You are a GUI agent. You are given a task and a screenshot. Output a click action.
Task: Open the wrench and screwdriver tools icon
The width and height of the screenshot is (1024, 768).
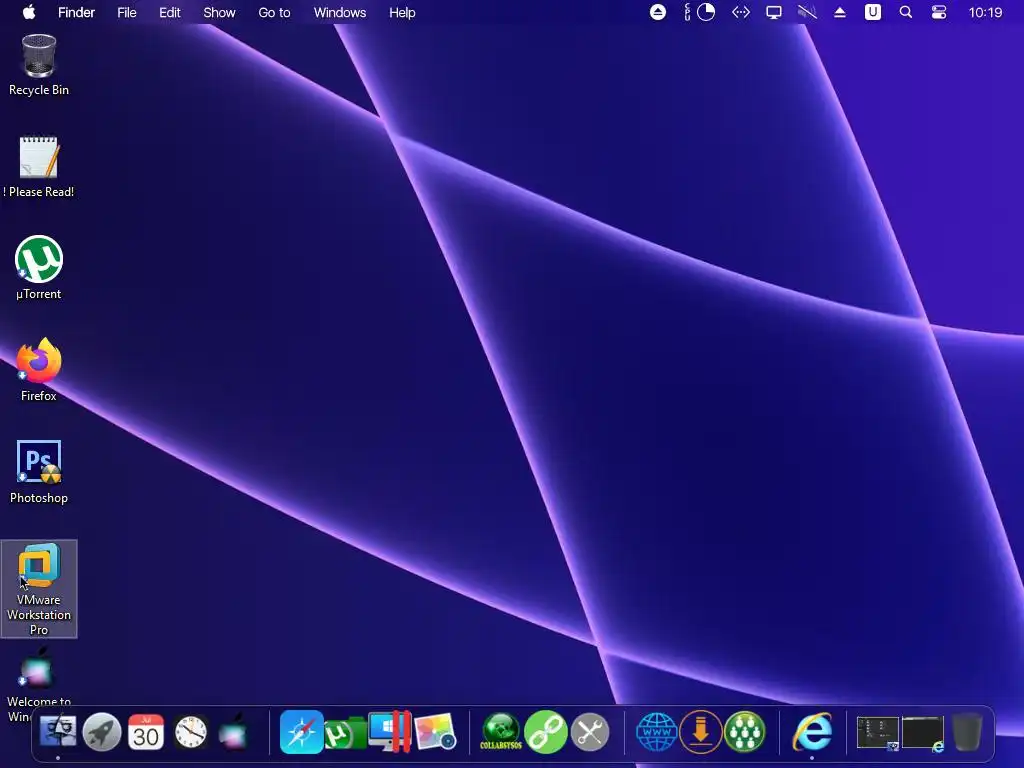tap(590, 732)
